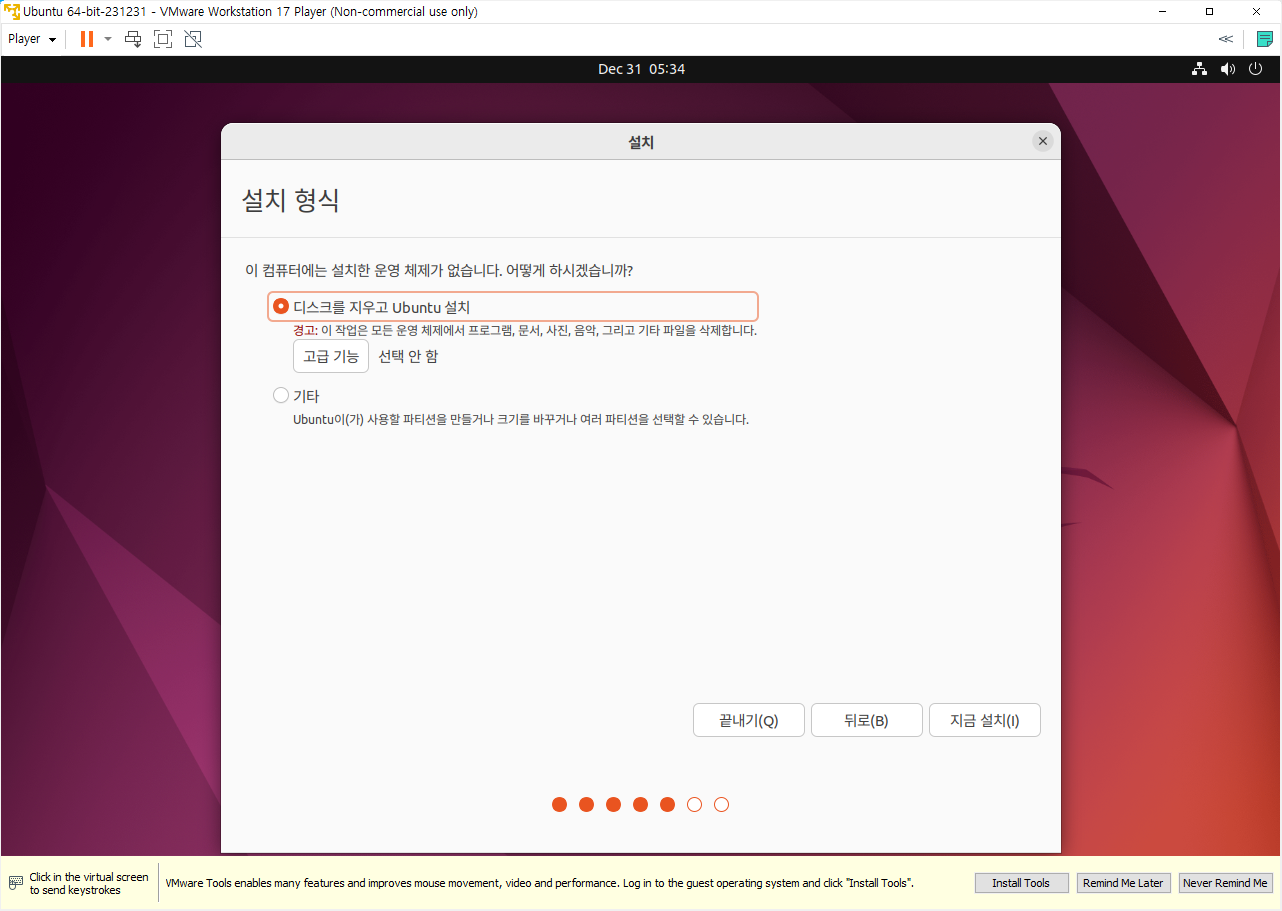Image resolution: width=1282 pixels, height=911 pixels.
Task: Pause the virtual machine from the toolbar
Action: pyautogui.click(x=87, y=39)
